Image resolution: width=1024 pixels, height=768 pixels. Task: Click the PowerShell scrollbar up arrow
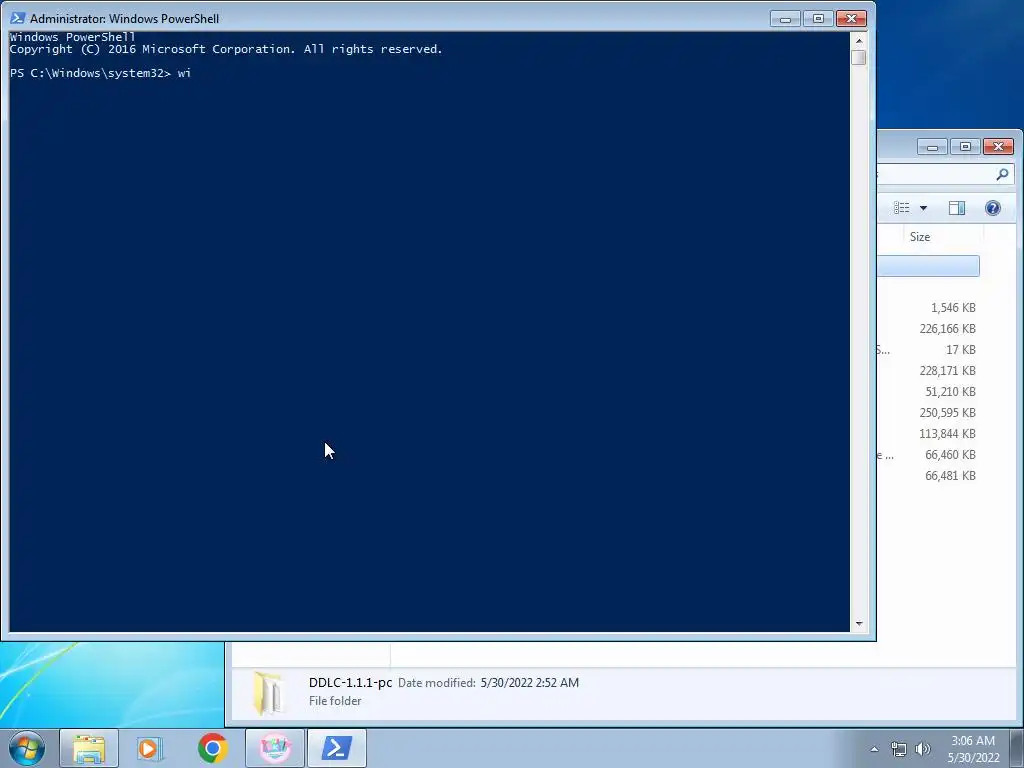[859, 40]
